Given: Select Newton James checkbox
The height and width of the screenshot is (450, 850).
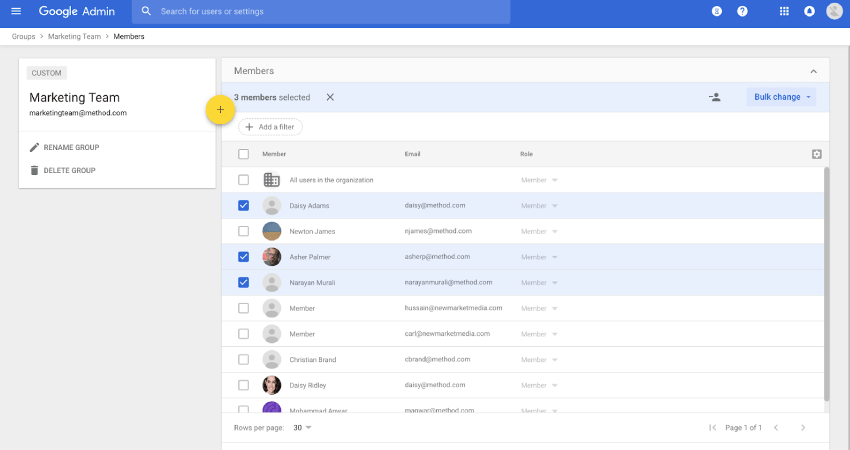Looking at the screenshot, I should (x=244, y=231).
